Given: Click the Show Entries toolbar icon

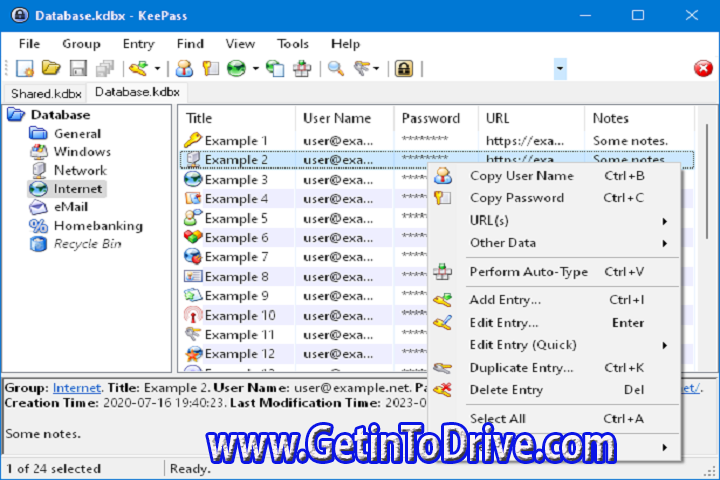Looking at the screenshot, I should point(362,69).
